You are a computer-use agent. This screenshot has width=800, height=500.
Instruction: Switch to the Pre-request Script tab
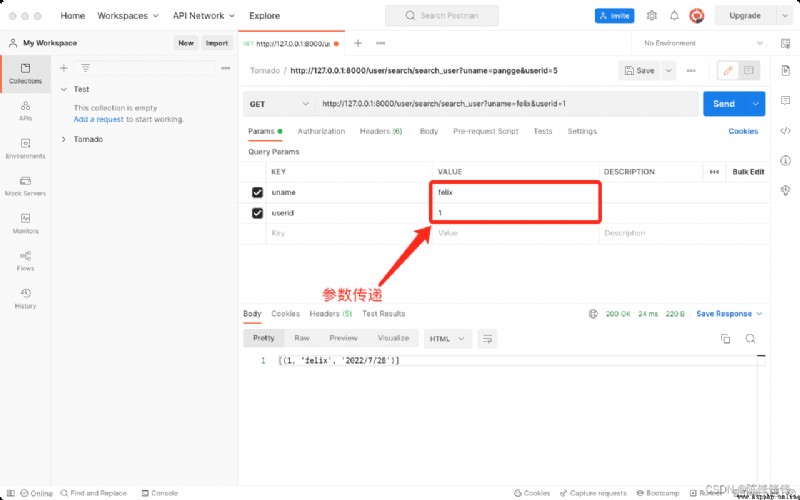(x=486, y=132)
